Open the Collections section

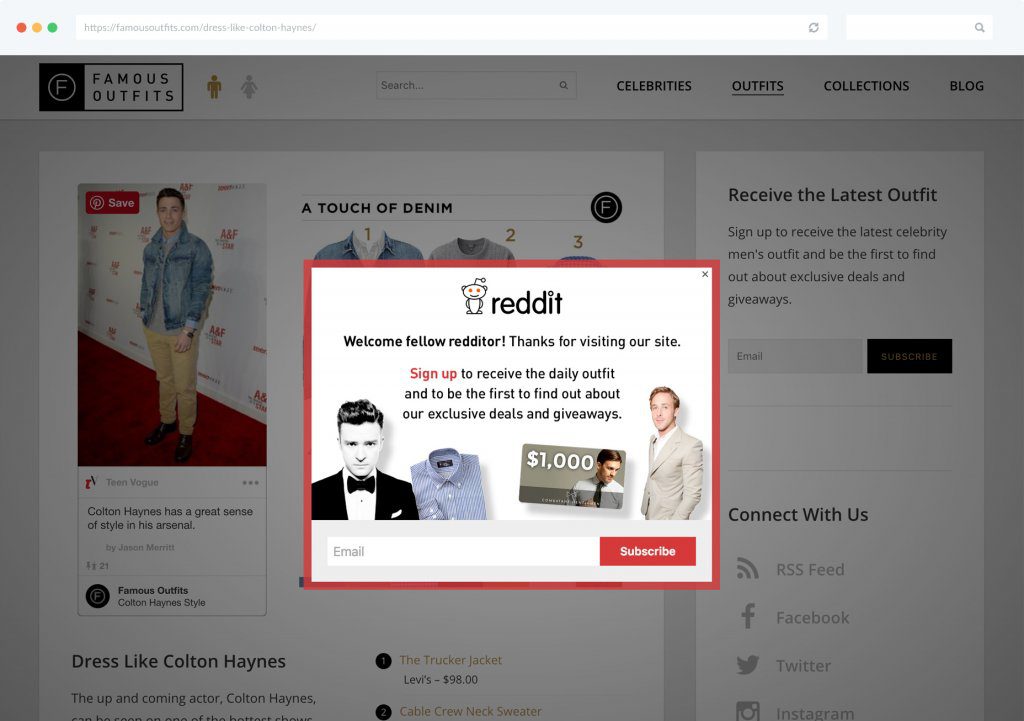coord(866,86)
